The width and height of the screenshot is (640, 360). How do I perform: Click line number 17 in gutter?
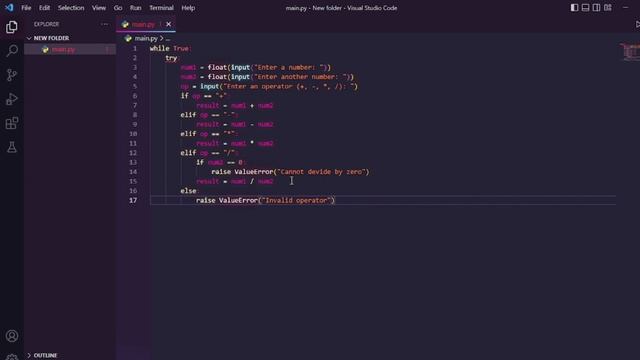point(133,200)
